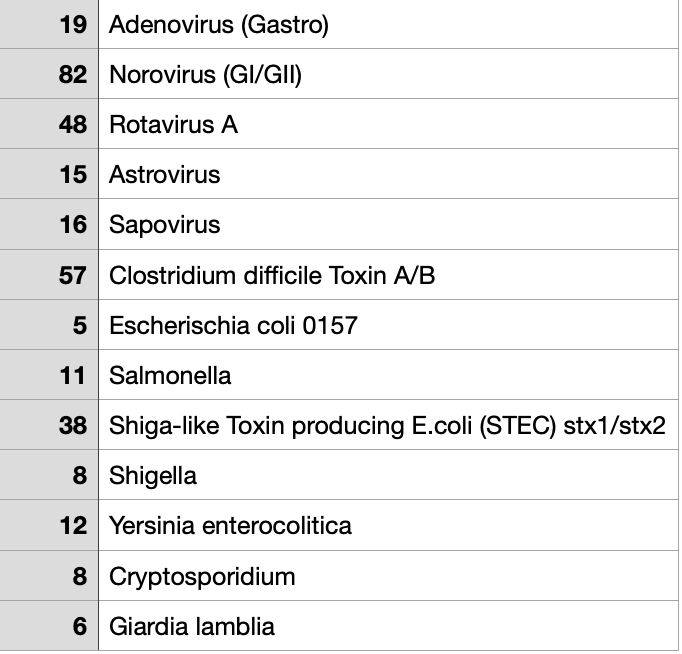Click the Giardia lamblia cell
The width and height of the screenshot is (682, 654).
pos(388,626)
